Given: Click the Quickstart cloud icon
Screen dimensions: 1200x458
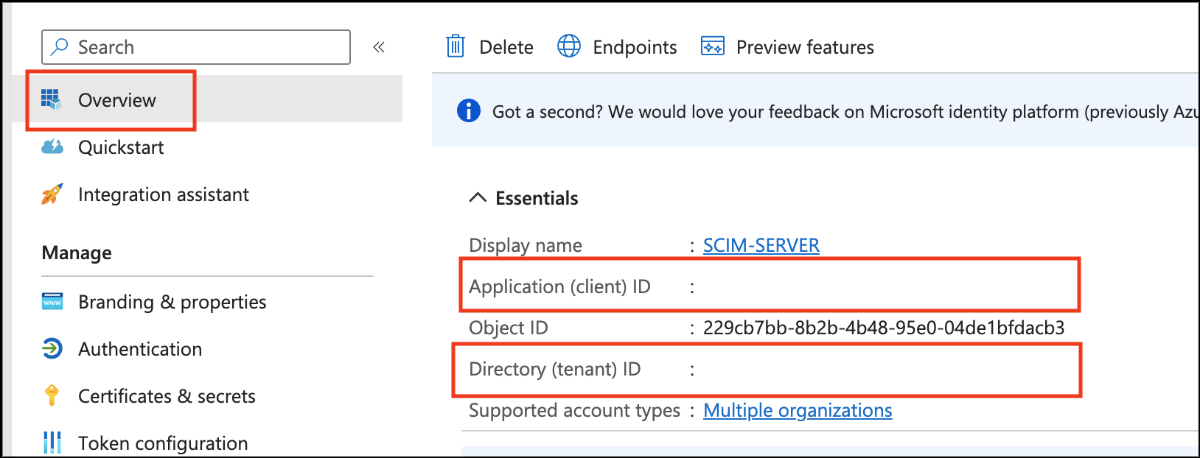Looking at the screenshot, I should 52,148.
